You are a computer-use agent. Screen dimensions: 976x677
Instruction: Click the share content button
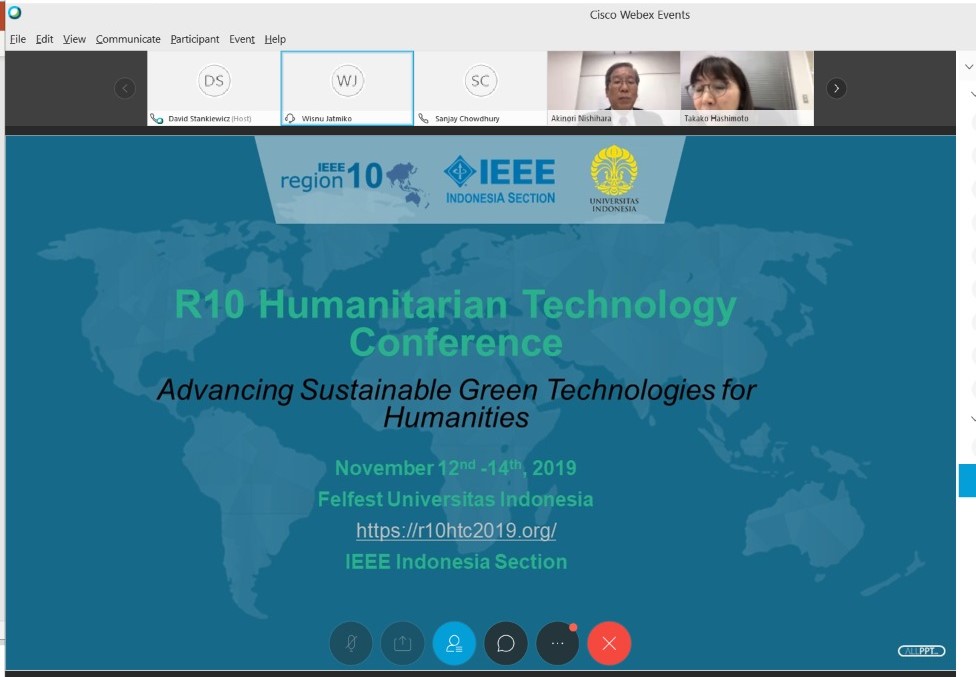tap(403, 643)
